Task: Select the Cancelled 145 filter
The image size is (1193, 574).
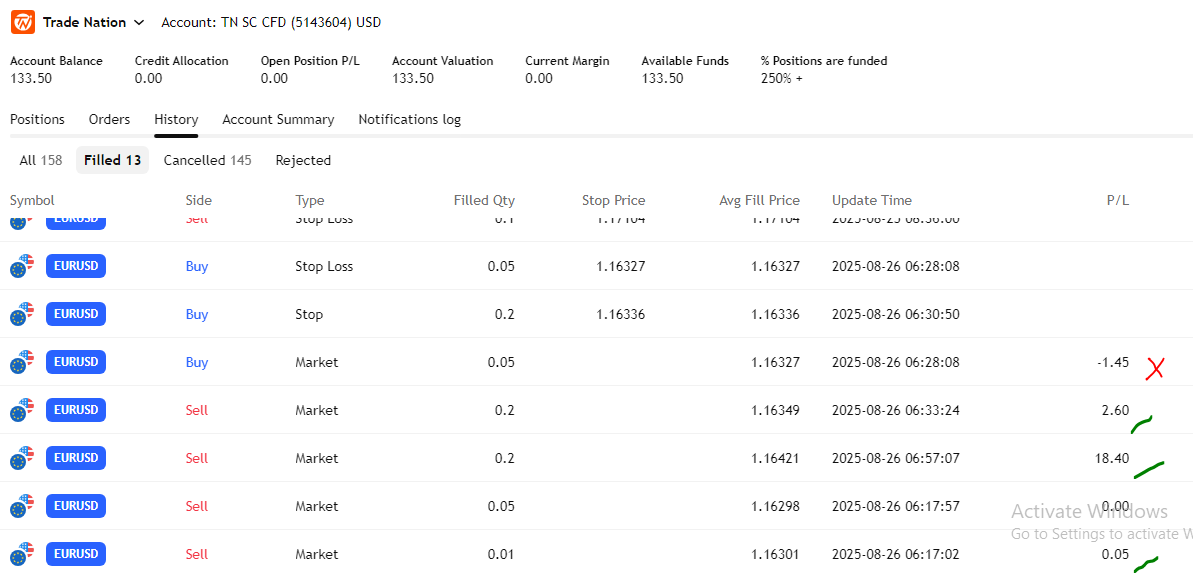Action: pyautogui.click(x=207, y=160)
